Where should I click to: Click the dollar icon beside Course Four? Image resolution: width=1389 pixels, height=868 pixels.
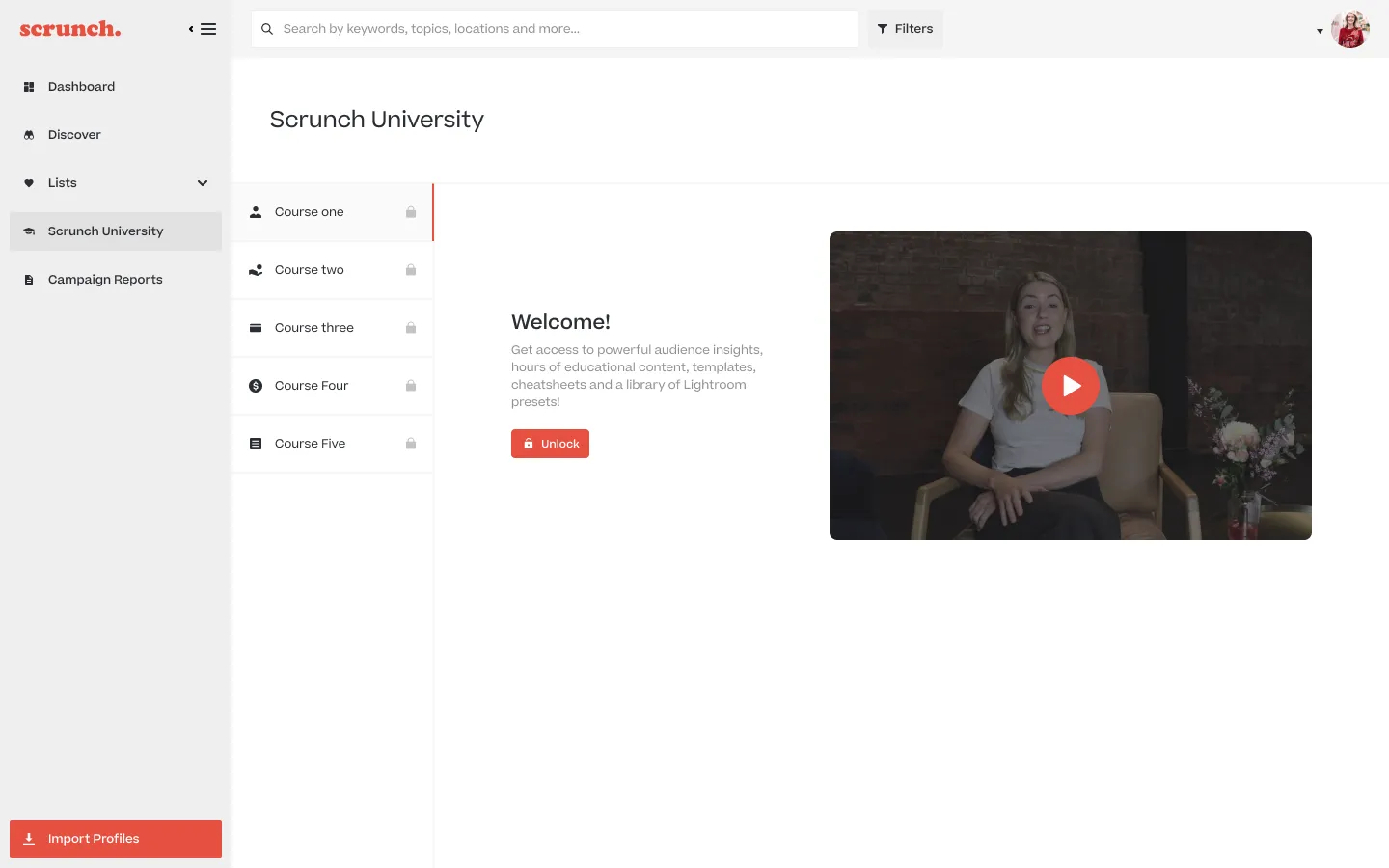(x=256, y=386)
